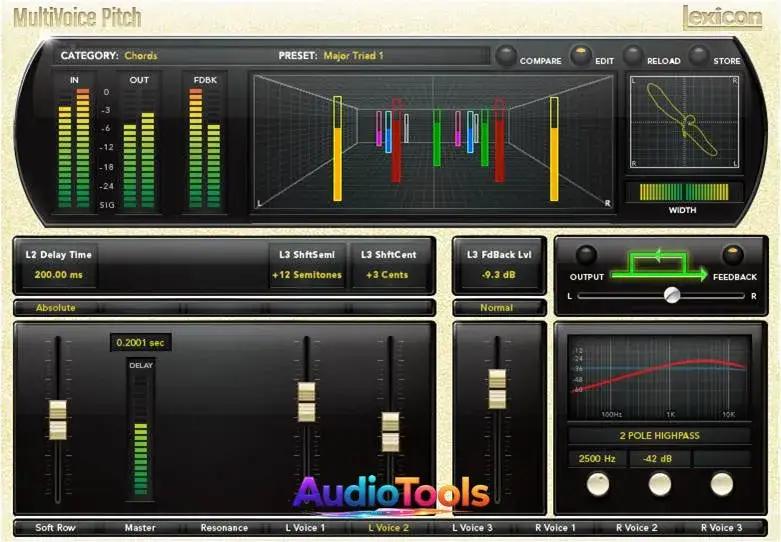Click the L3 ShftCent fader handle
Screen dimensions: 781x542
tap(390, 432)
